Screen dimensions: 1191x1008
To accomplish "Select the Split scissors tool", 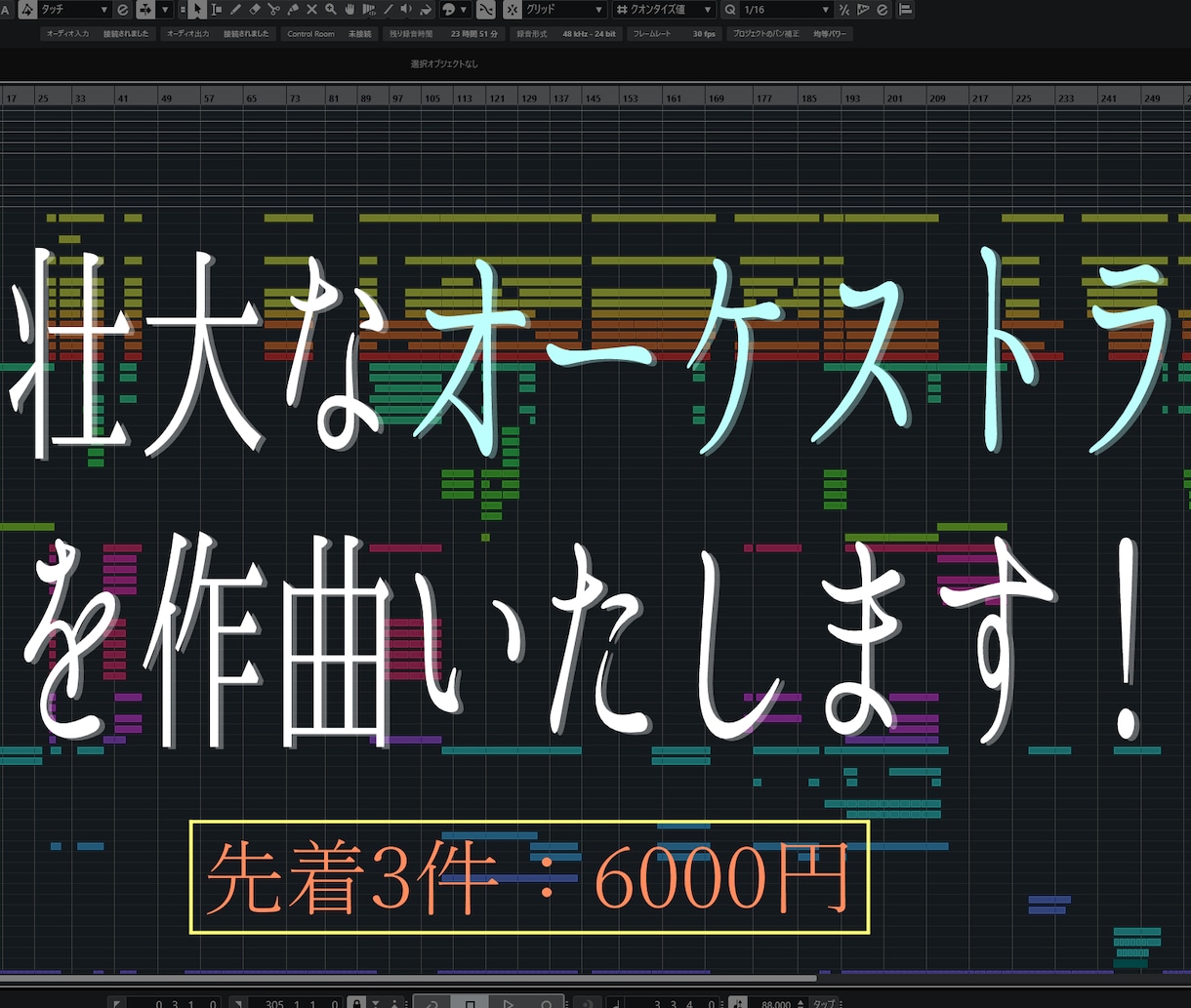I will [273, 10].
